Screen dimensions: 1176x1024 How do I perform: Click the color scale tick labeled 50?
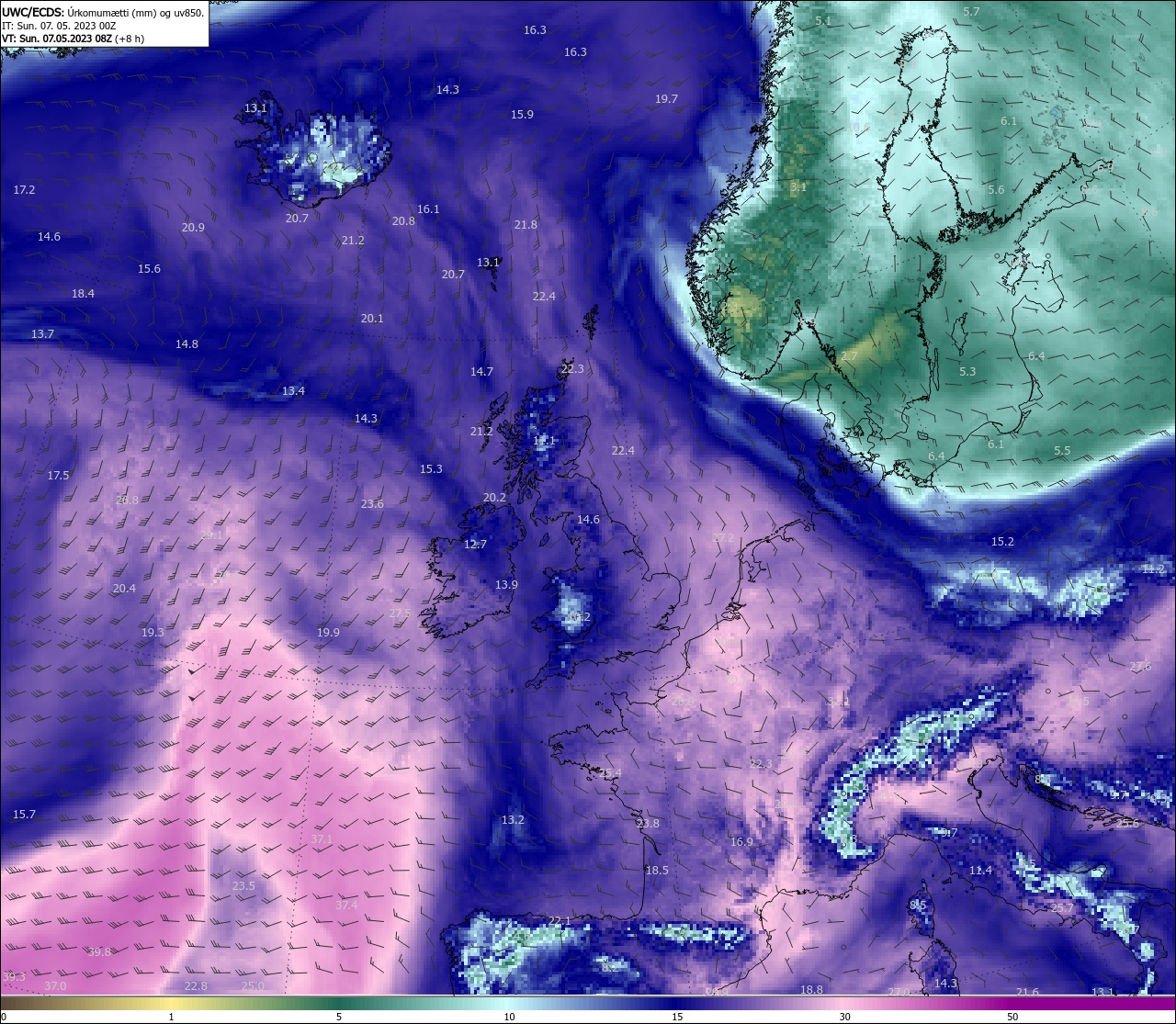pyautogui.click(x=1012, y=1017)
